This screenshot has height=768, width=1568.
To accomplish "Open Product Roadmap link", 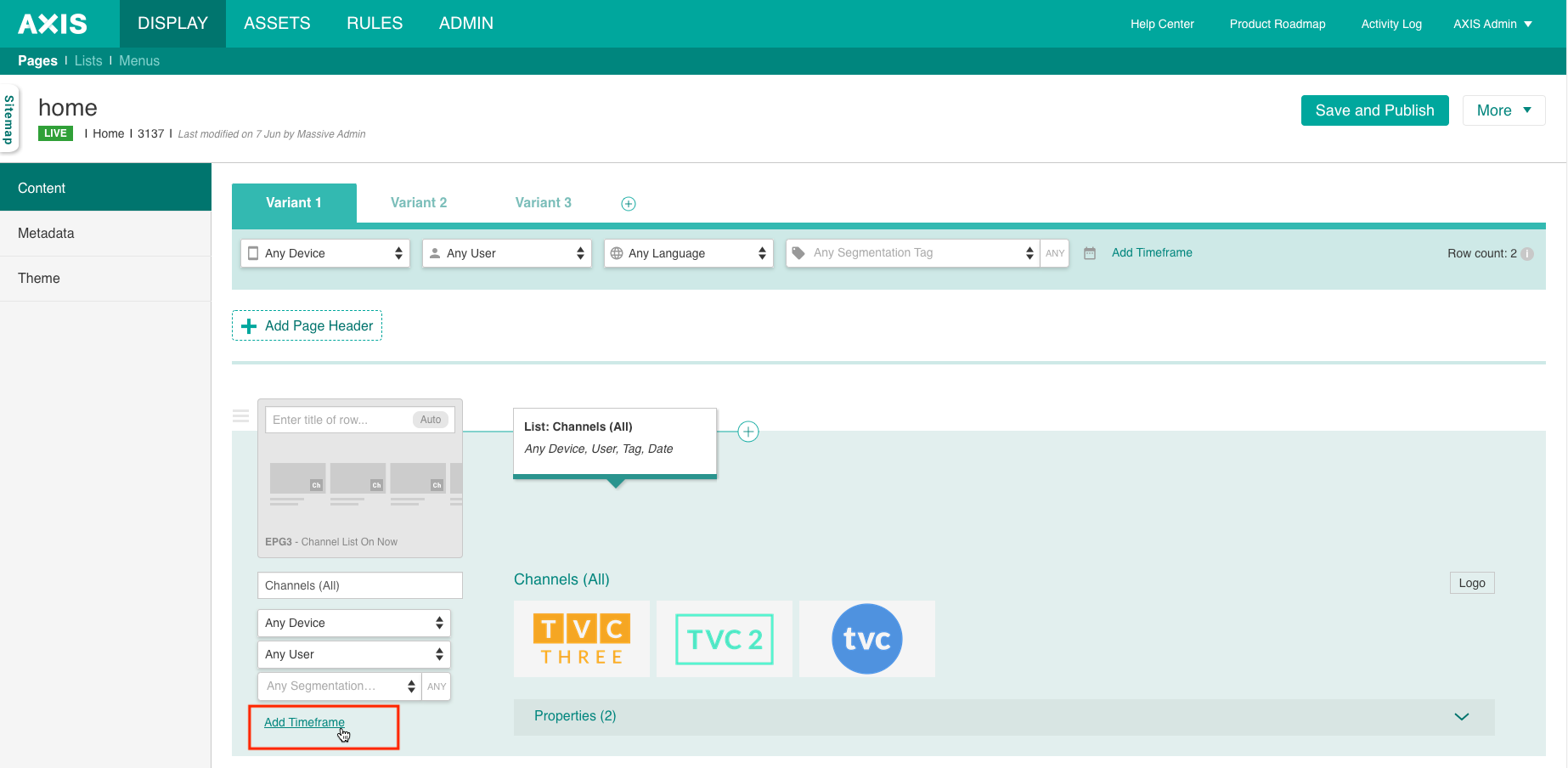I will [x=1278, y=24].
